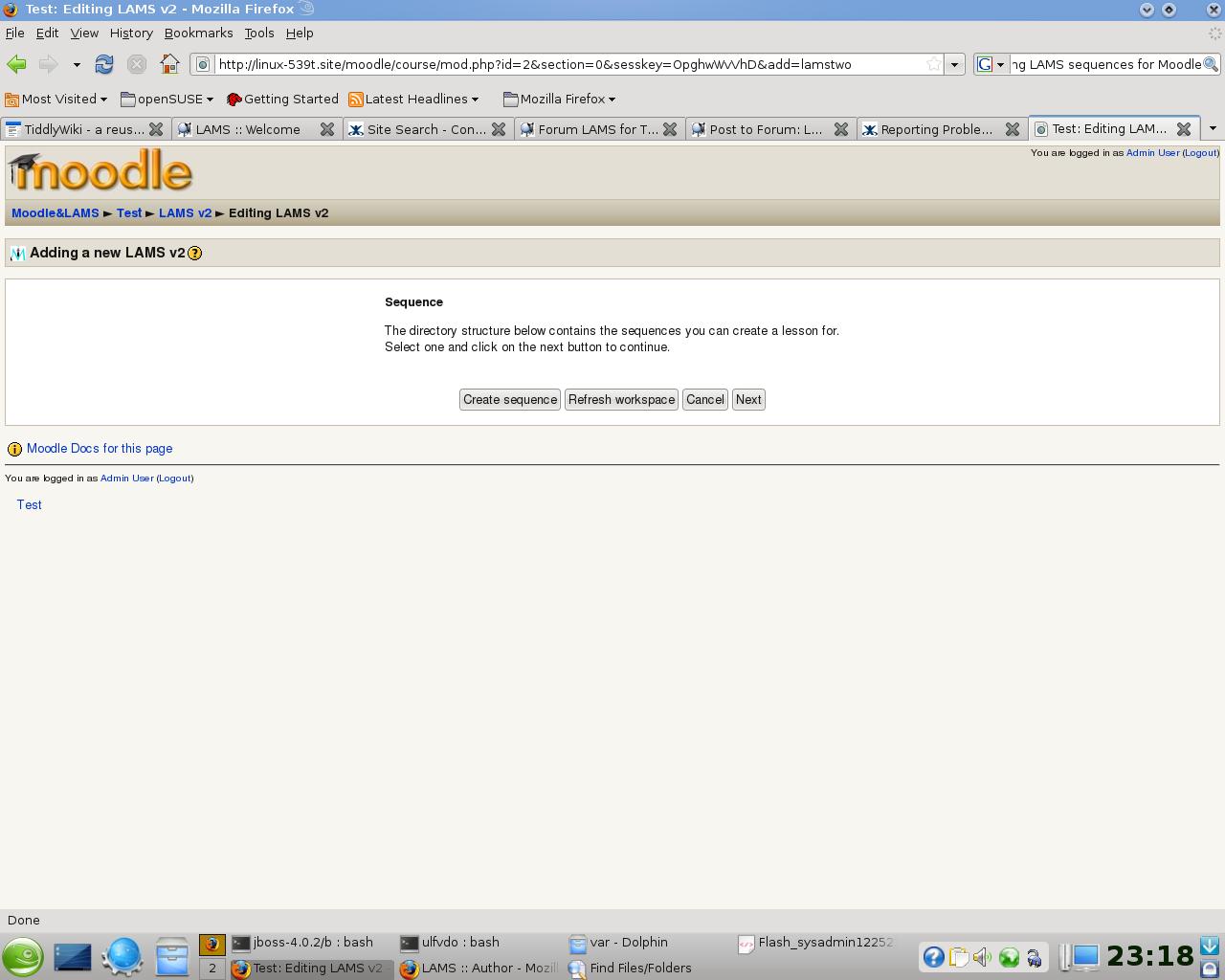
Task: Open the openSUSE start menu icon
Action: click(22, 956)
